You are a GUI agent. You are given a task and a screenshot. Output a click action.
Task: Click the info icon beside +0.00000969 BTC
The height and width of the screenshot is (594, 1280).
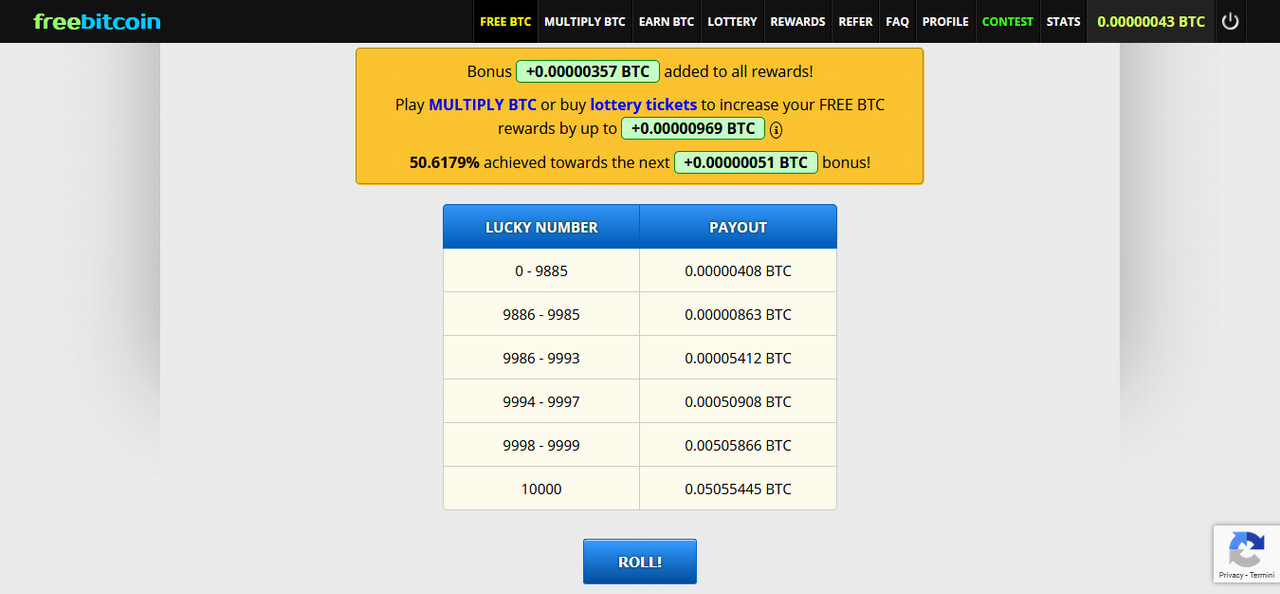coord(775,129)
